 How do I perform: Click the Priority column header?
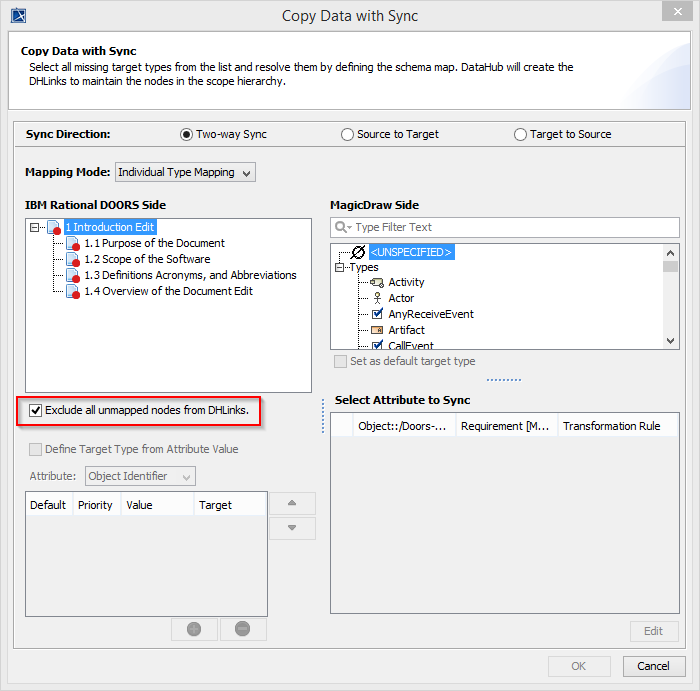(x=97, y=505)
